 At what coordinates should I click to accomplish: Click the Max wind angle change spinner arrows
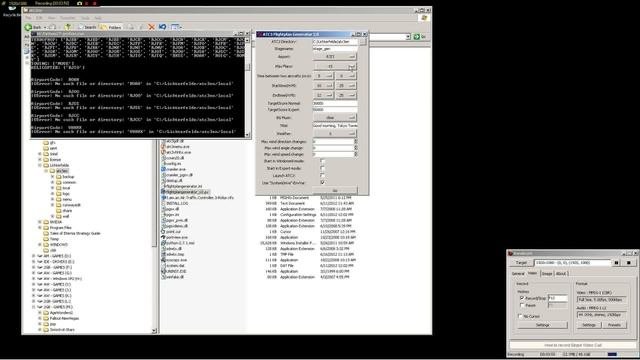356,148
